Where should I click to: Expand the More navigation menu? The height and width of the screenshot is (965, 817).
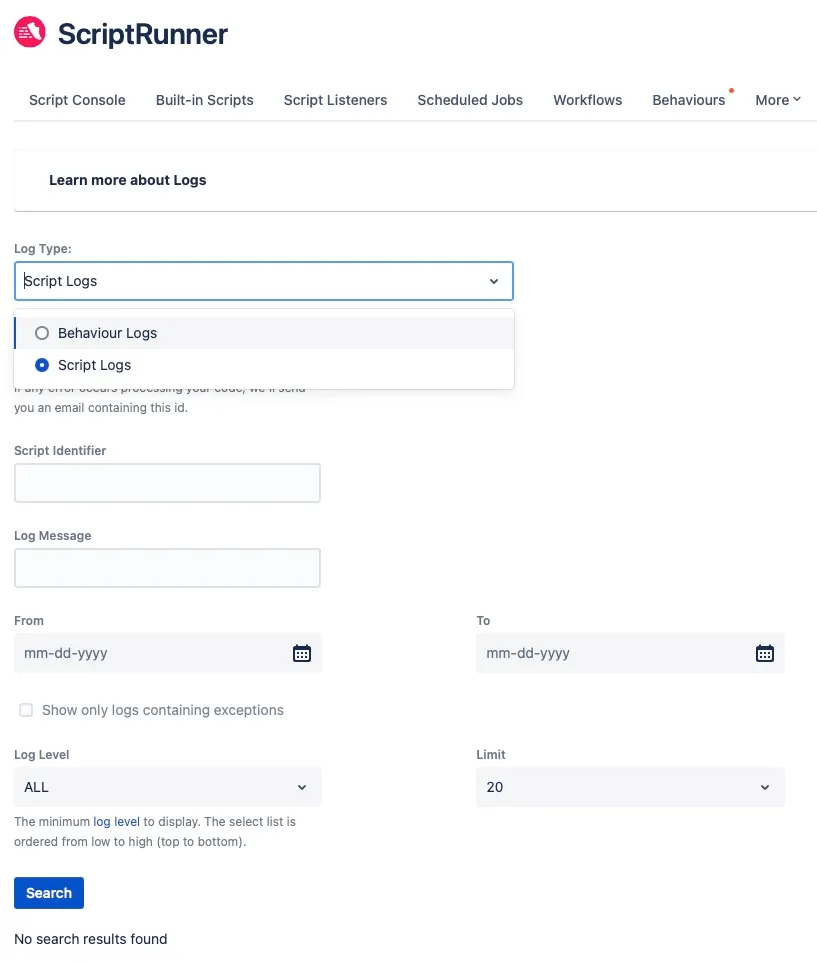tap(778, 100)
